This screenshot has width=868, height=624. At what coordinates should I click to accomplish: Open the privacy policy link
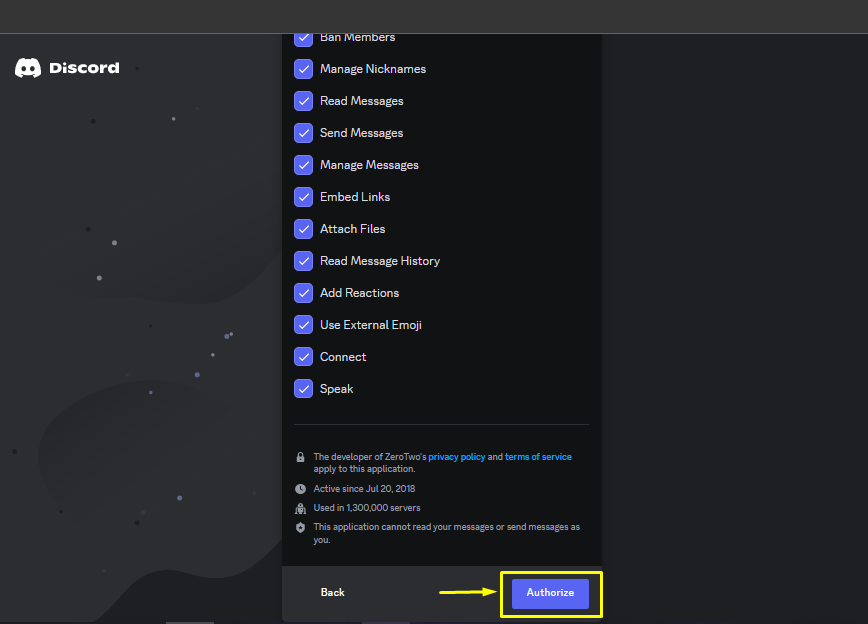click(x=457, y=457)
